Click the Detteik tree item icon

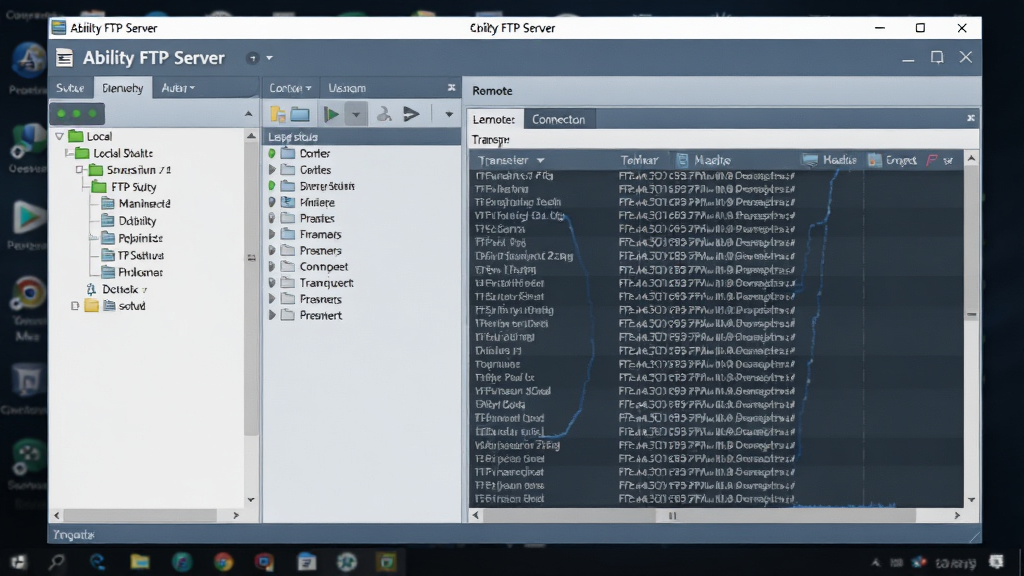91,289
